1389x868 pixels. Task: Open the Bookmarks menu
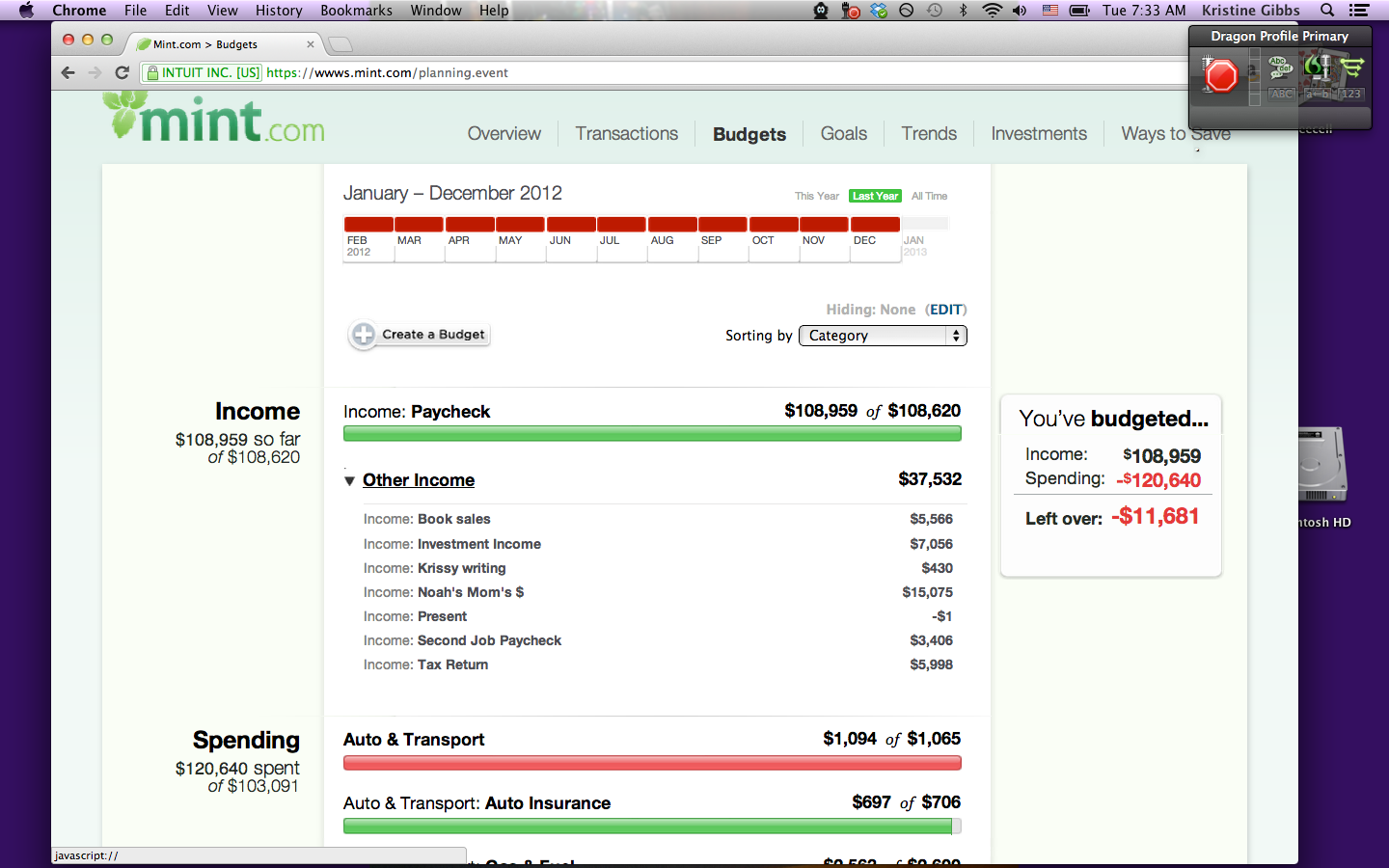pyautogui.click(x=356, y=11)
